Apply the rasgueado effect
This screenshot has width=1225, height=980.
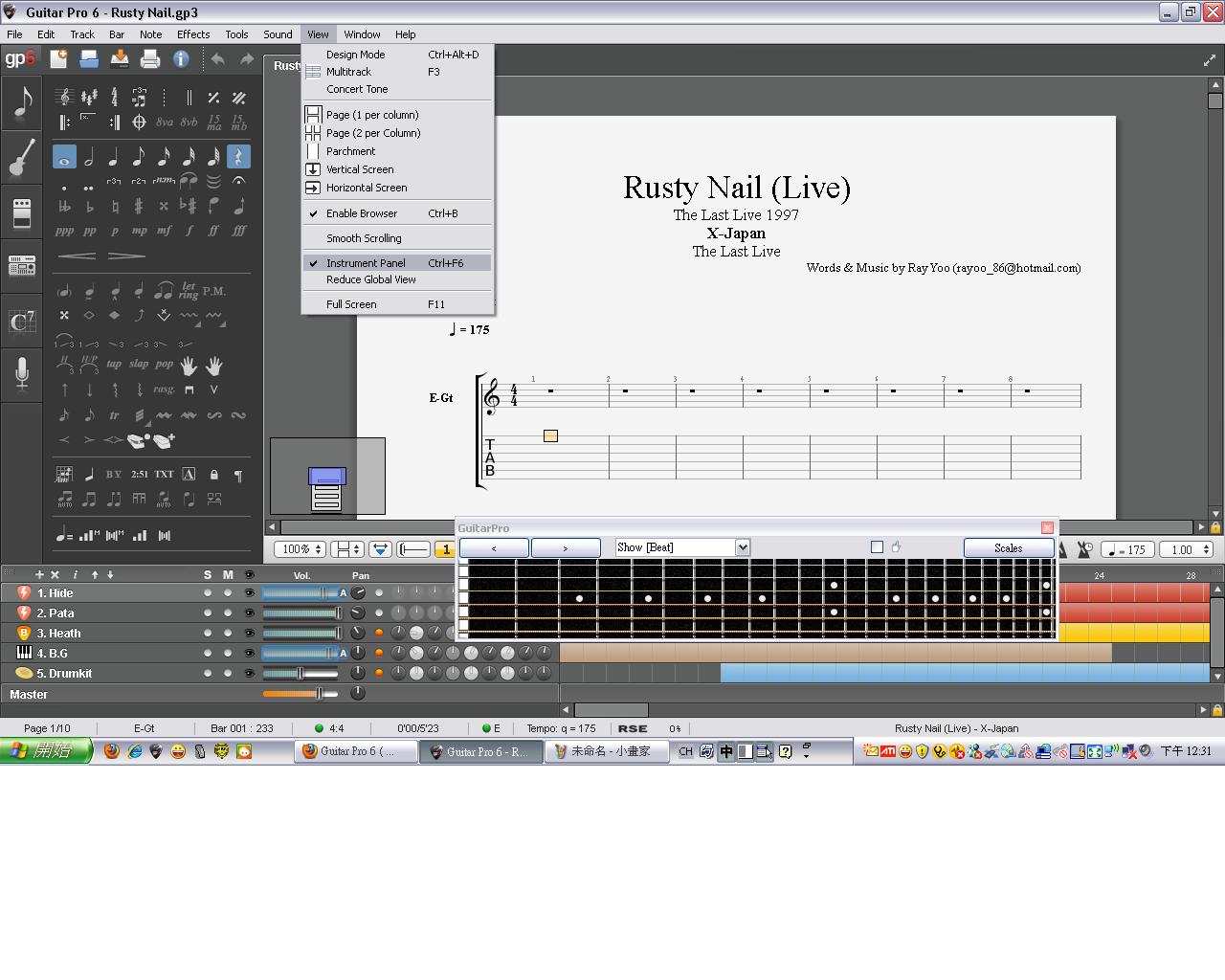click(165, 389)
